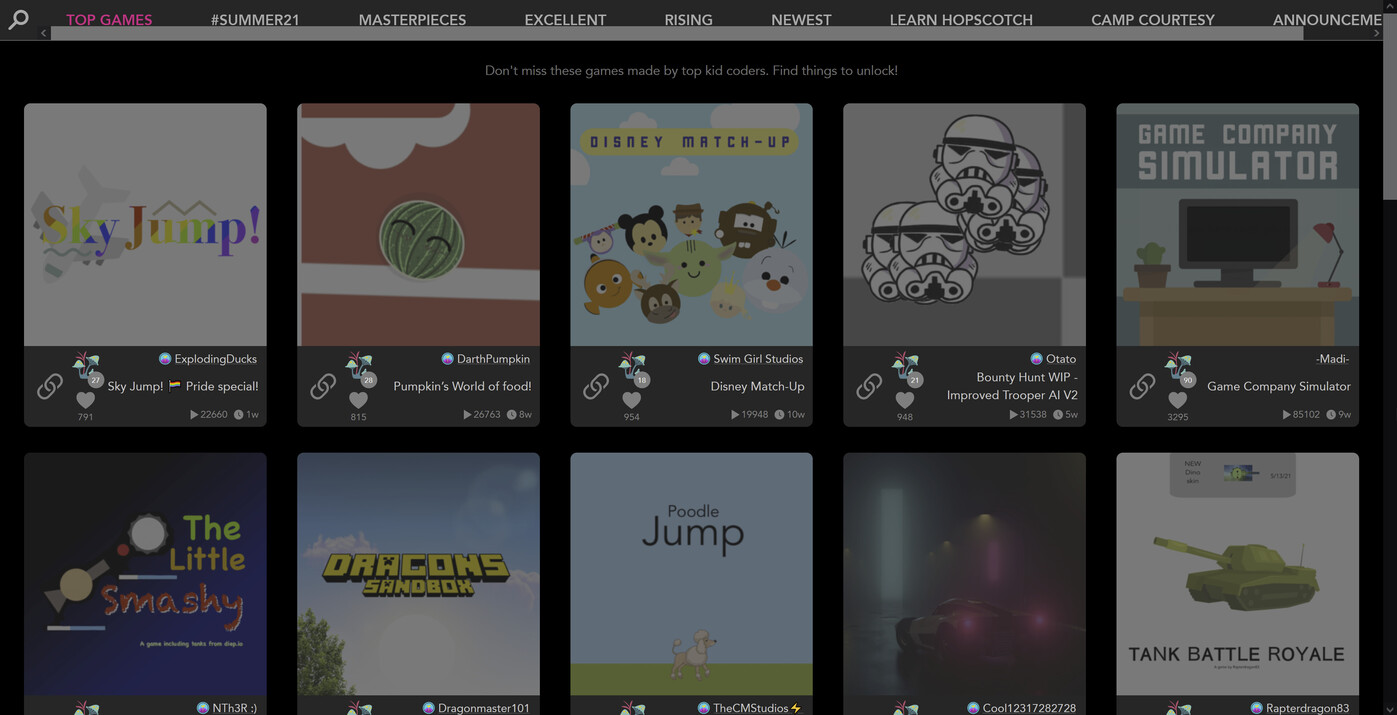Switch to CAMP COURTESY tab
The height and width of the screenshot is (715, 1397).
(1152, 19)
